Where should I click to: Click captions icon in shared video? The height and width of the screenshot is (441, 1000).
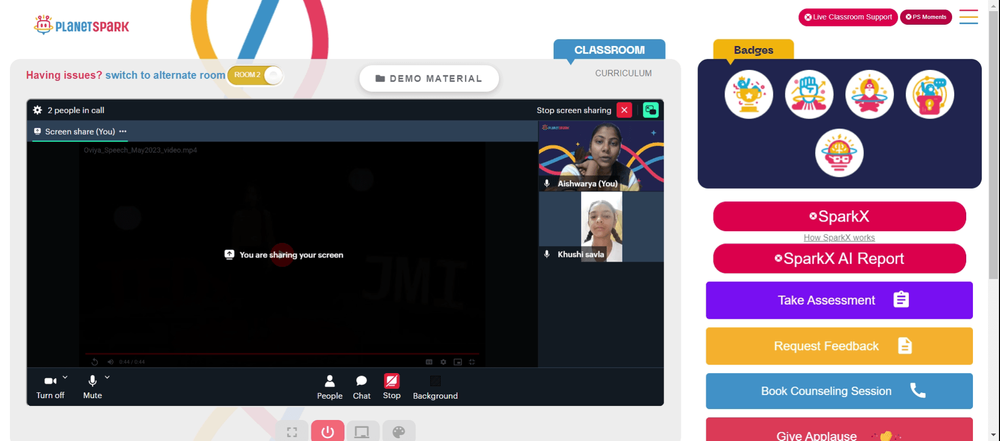click(429, 362)
